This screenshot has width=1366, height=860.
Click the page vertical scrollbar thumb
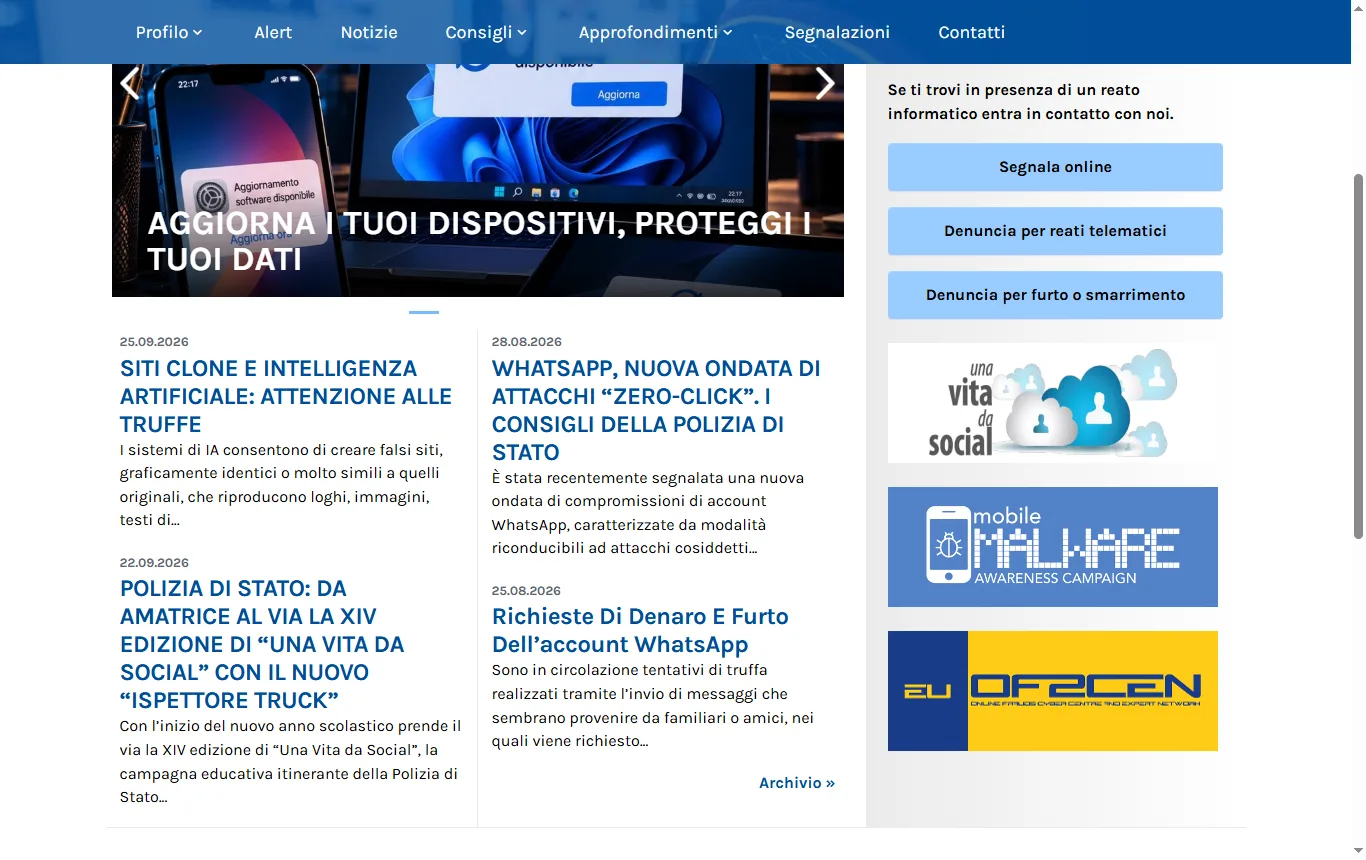pyautogui.click(x=1358, y=356)
